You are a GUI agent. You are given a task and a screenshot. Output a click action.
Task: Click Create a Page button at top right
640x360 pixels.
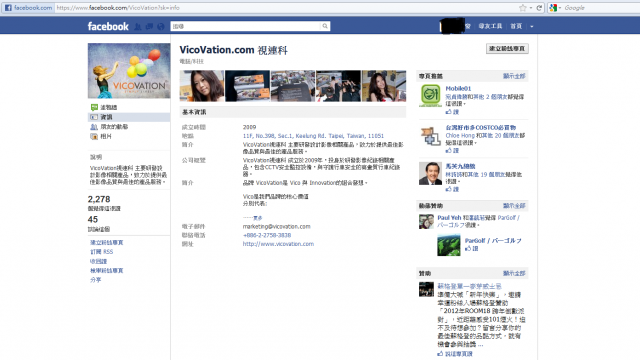point(507,49)
